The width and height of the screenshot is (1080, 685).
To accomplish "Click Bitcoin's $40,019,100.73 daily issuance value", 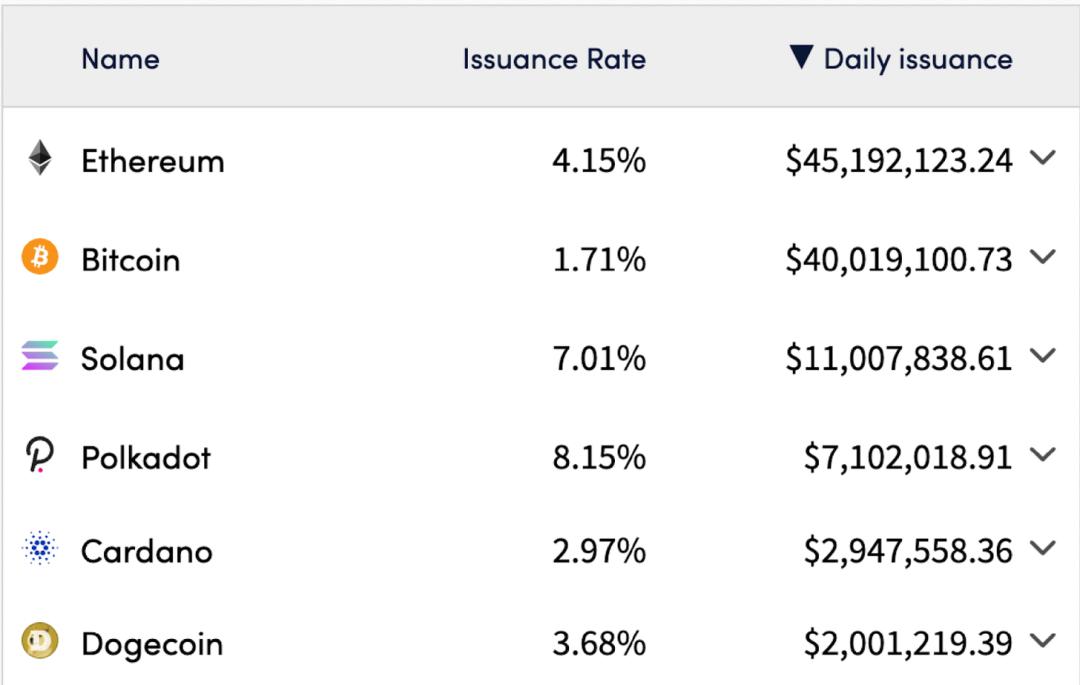I will pos(898,260).
